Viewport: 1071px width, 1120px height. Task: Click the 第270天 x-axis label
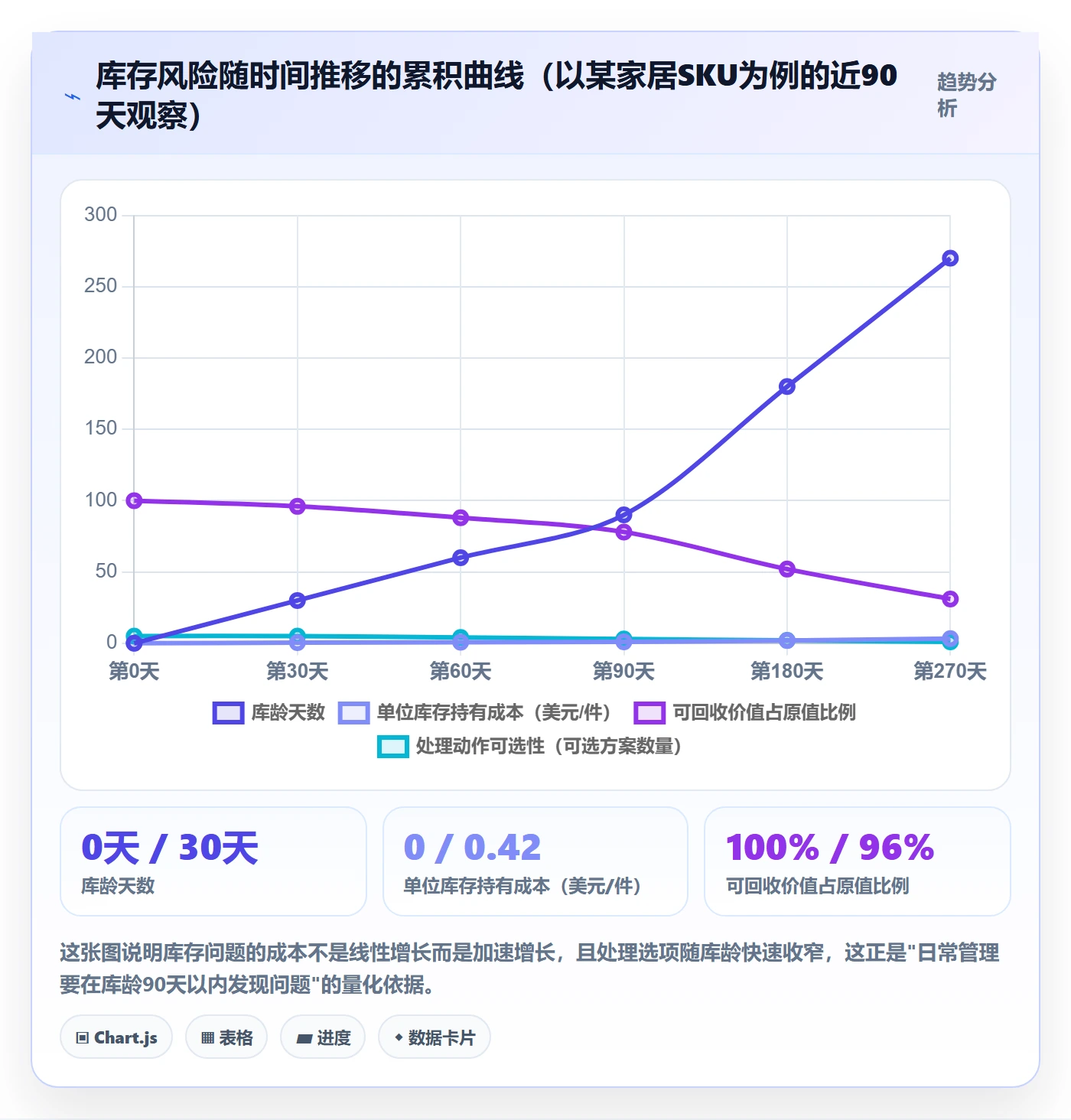[x=950, y=672]
